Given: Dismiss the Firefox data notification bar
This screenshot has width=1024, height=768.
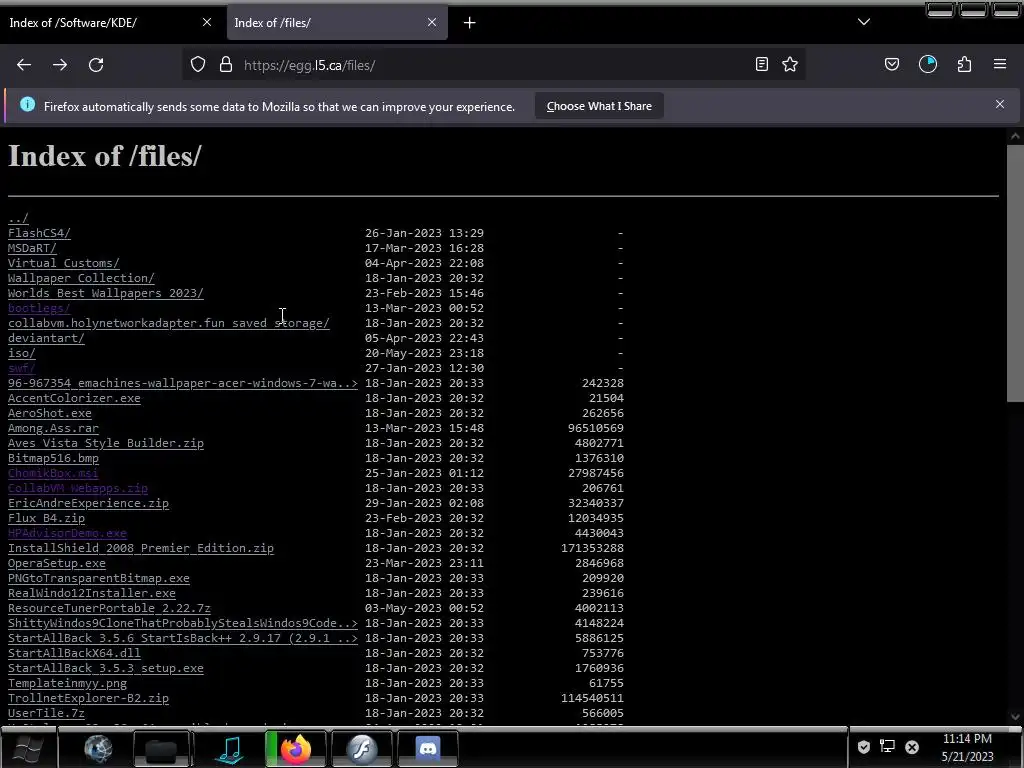Looking at the screenshot, I should pos(1000,104).
